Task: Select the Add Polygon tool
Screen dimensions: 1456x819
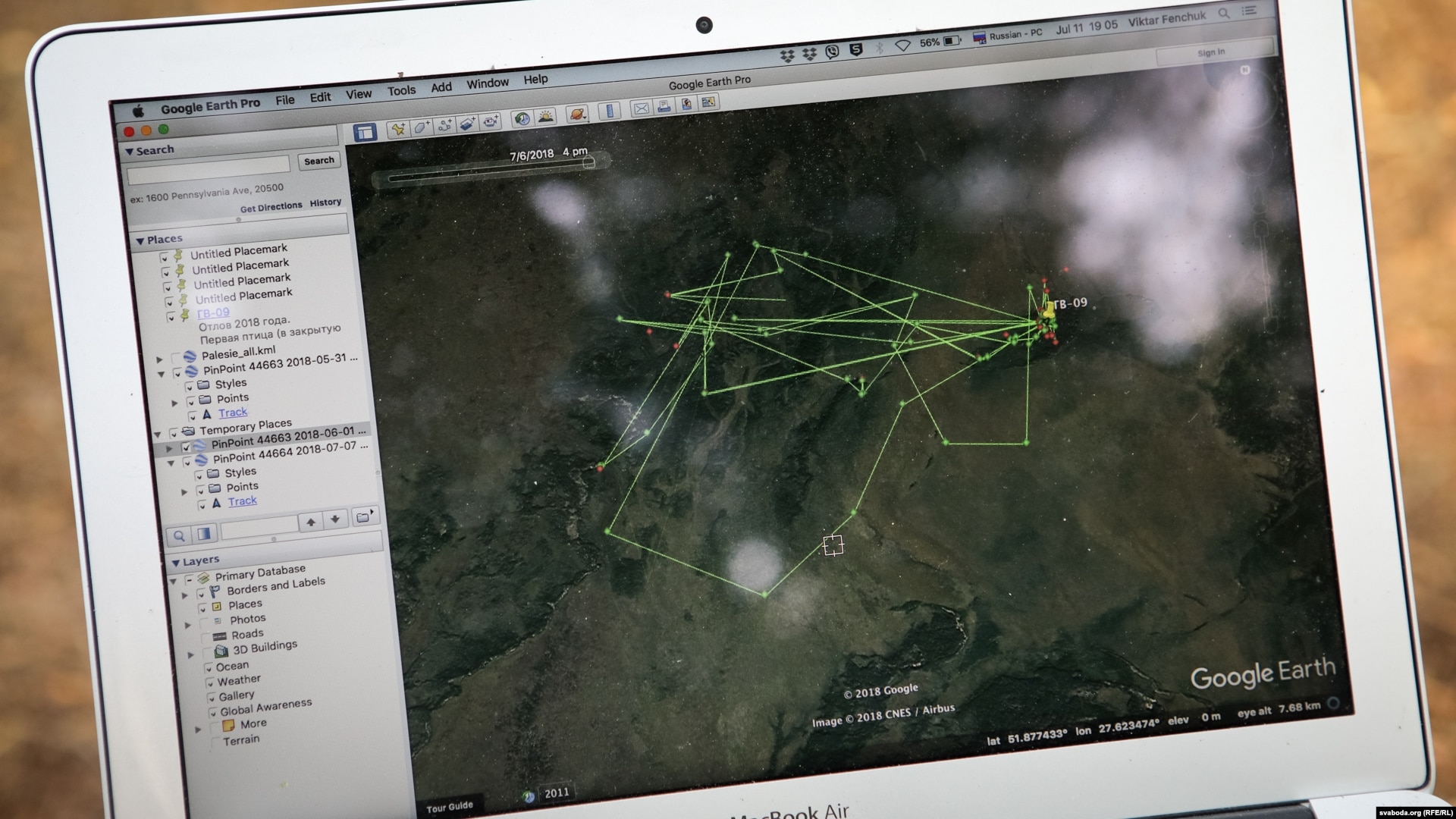Action: 421,127
